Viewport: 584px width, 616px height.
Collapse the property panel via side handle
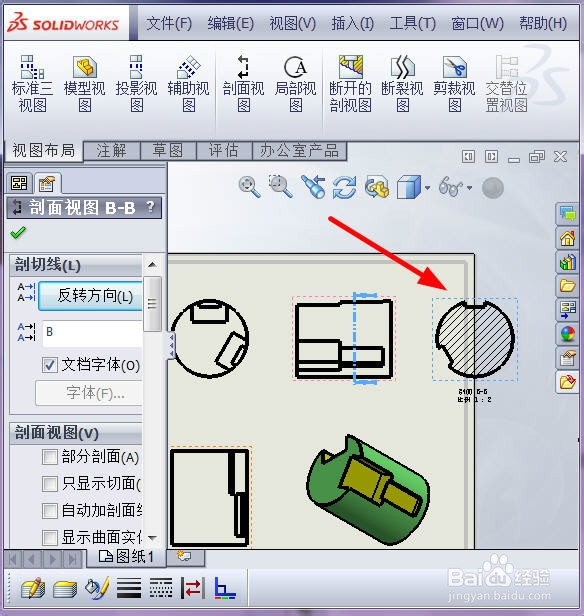point(172,345)
